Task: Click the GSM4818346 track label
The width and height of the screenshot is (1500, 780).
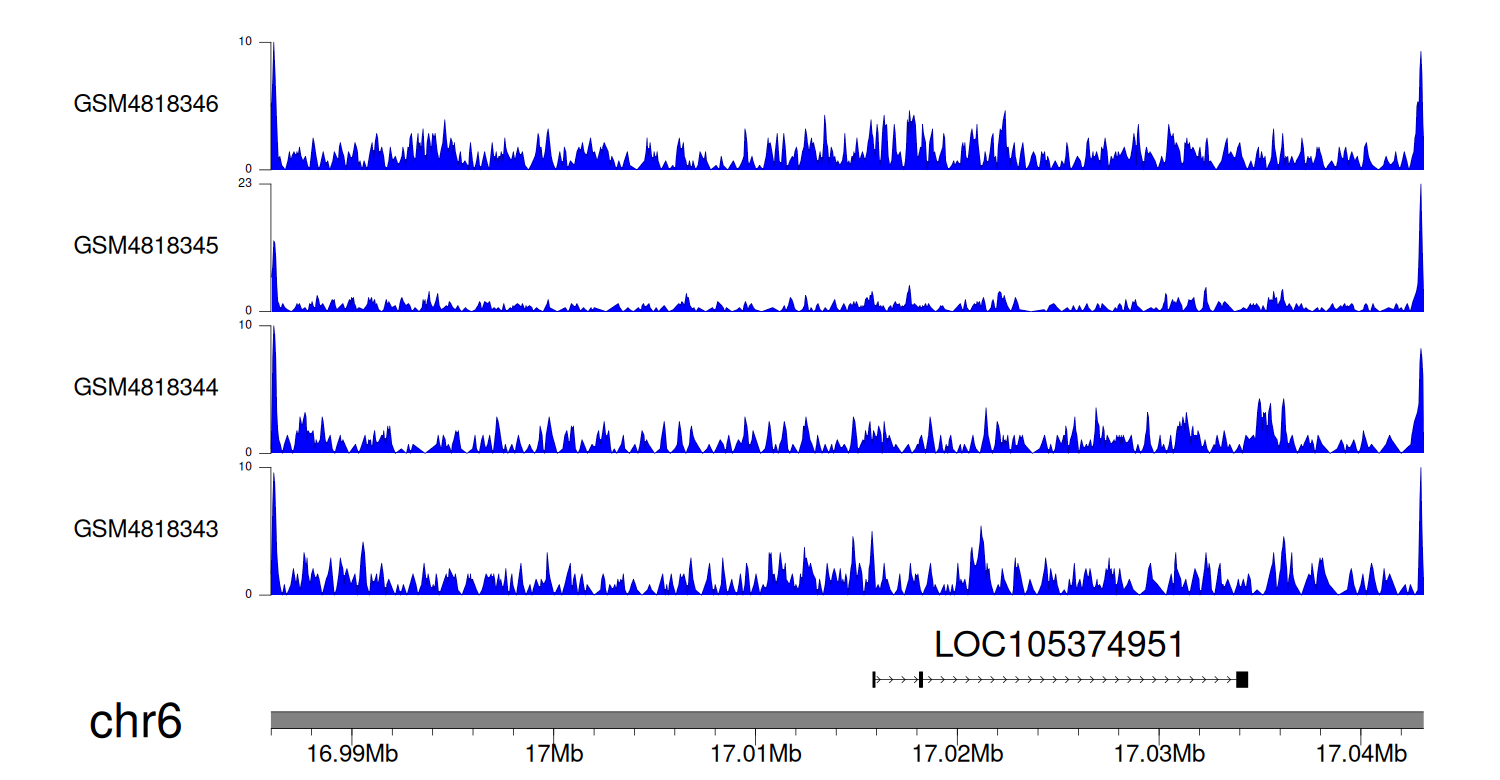Action: (x=146, y=104)
